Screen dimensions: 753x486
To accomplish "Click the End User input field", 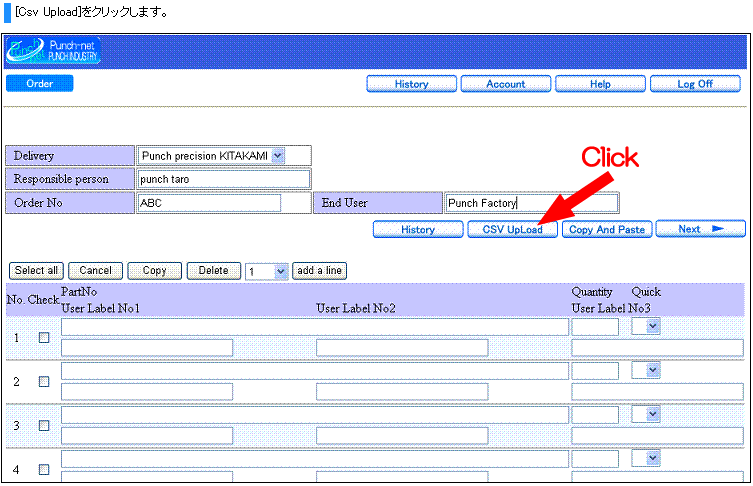I will [531, 203].
